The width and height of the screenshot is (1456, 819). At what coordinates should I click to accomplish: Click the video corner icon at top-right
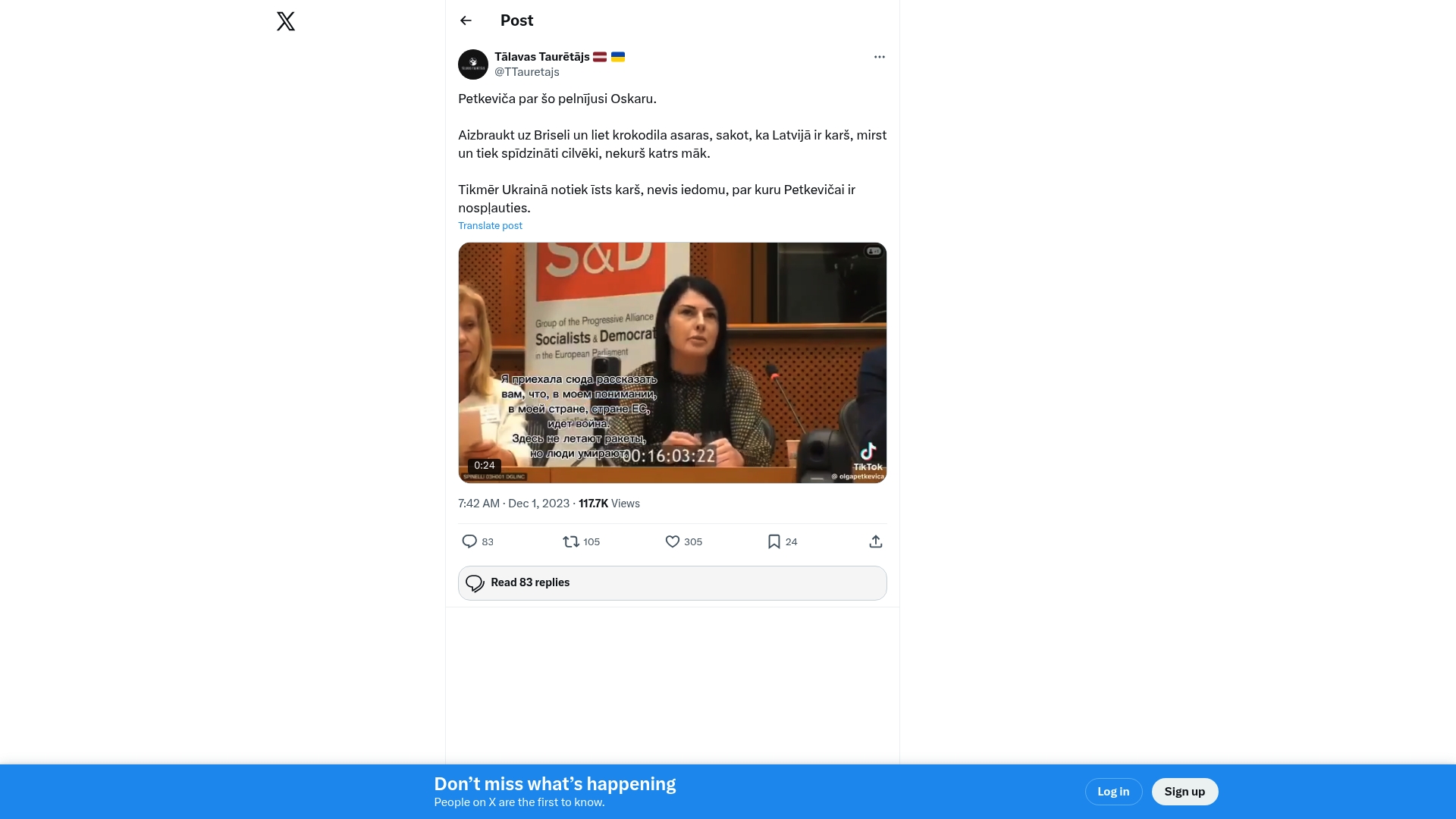[874, 252]
